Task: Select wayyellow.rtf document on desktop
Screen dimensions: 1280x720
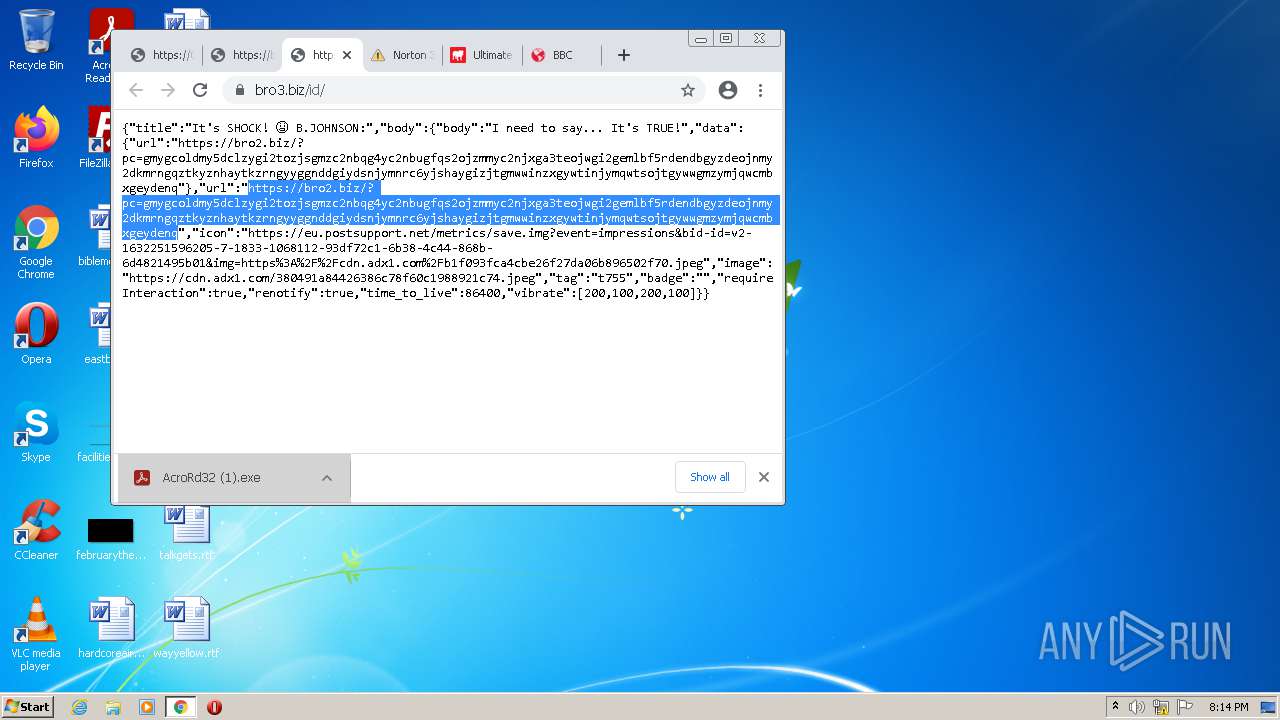Action: [x=187, y=628]
